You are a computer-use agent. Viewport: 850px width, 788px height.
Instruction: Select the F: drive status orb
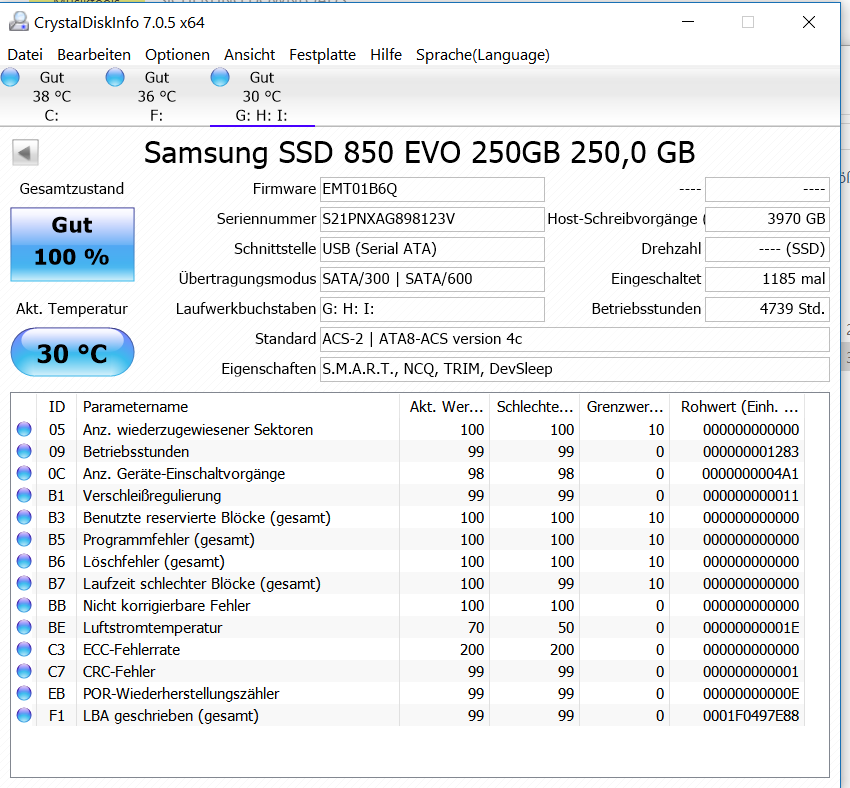[114, 77]
